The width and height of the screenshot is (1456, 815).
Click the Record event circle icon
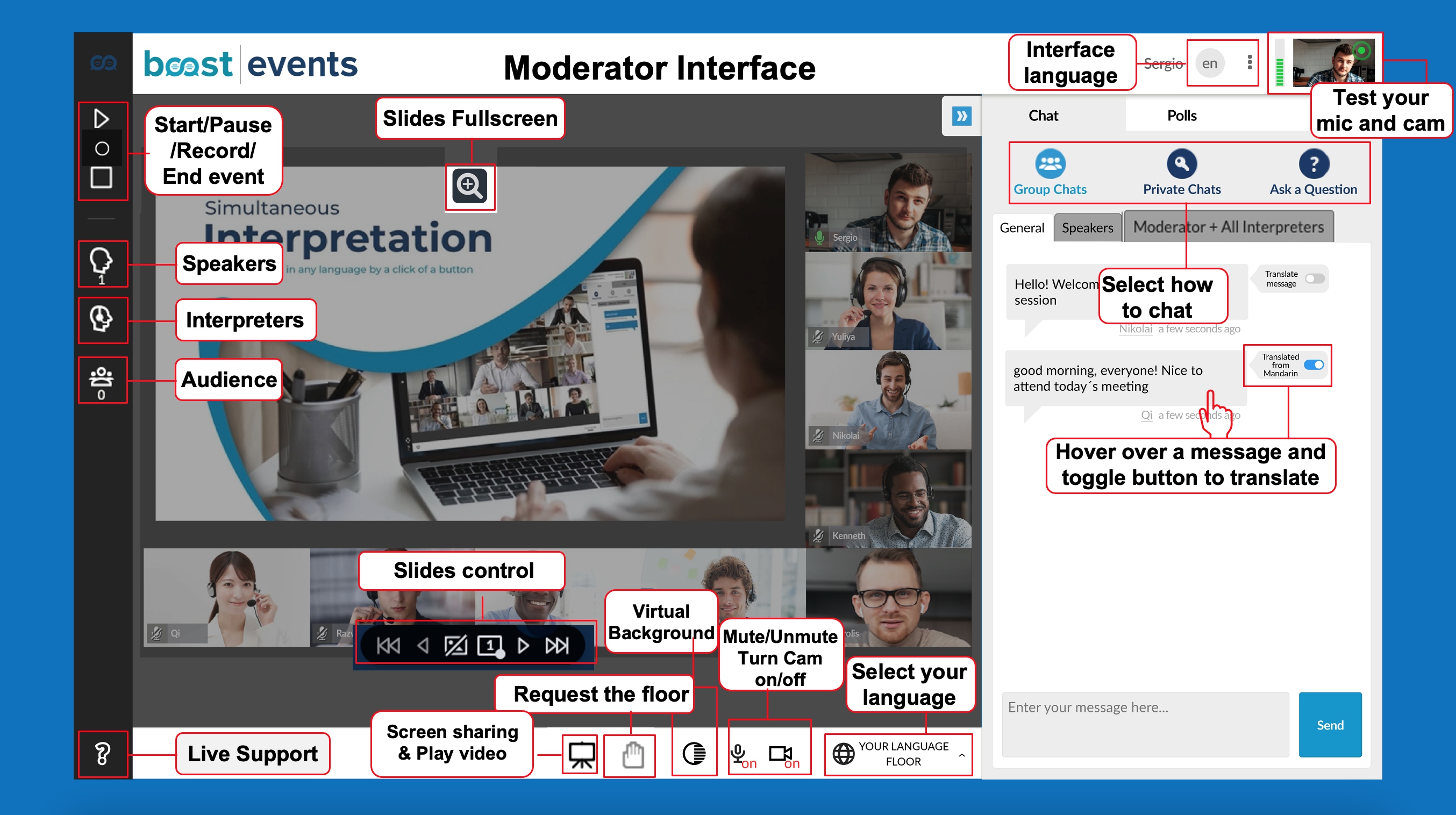[x=102, y=148]
